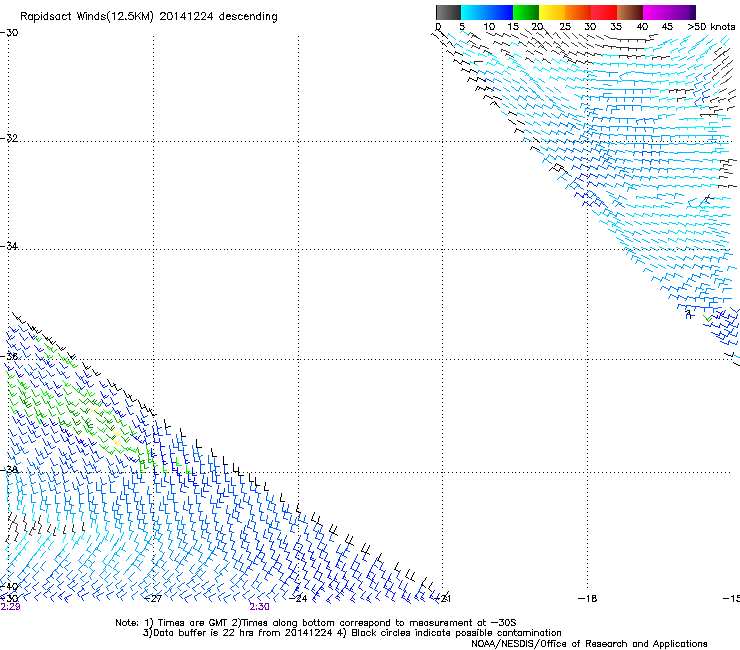Click the legend value '25'
The image size is (740, 650).
click(565, 27)
